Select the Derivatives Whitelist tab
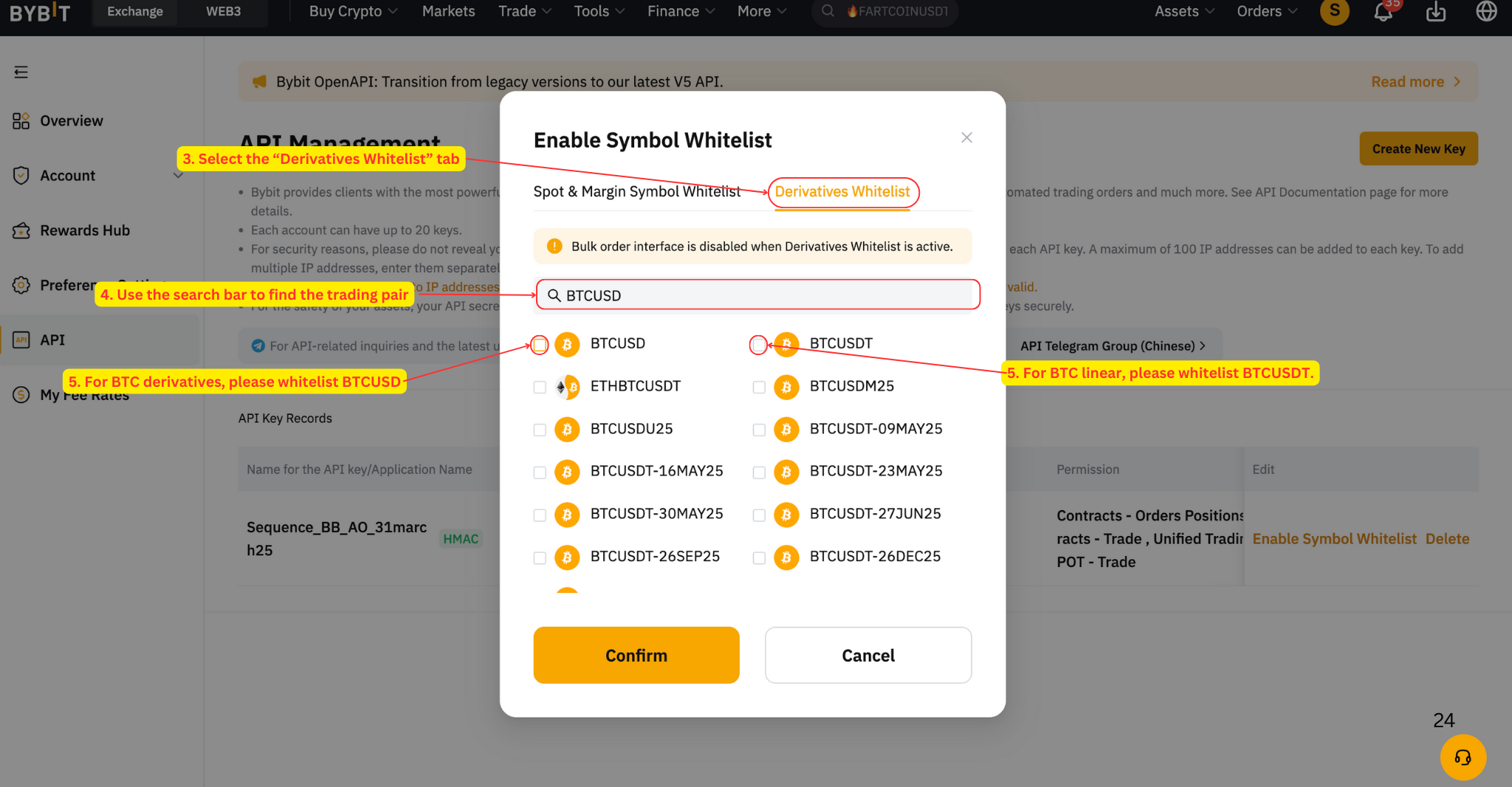 pyautogui.click(x=842, y=191)
